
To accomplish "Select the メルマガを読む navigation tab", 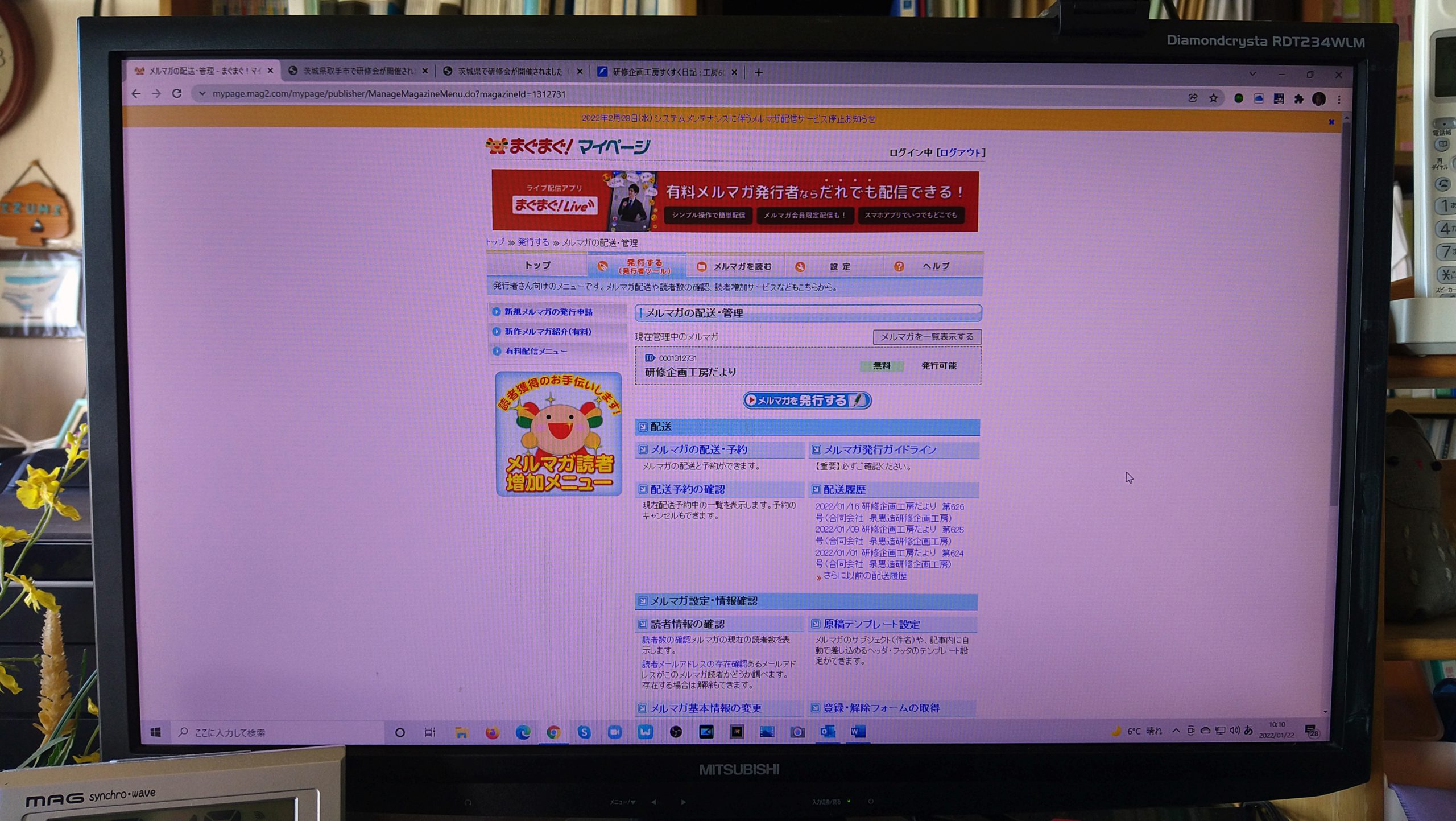I will tap(735, 266).
